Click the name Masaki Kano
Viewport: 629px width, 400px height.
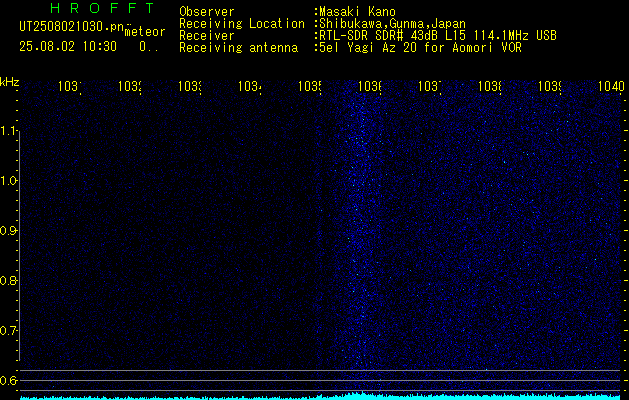358,11
